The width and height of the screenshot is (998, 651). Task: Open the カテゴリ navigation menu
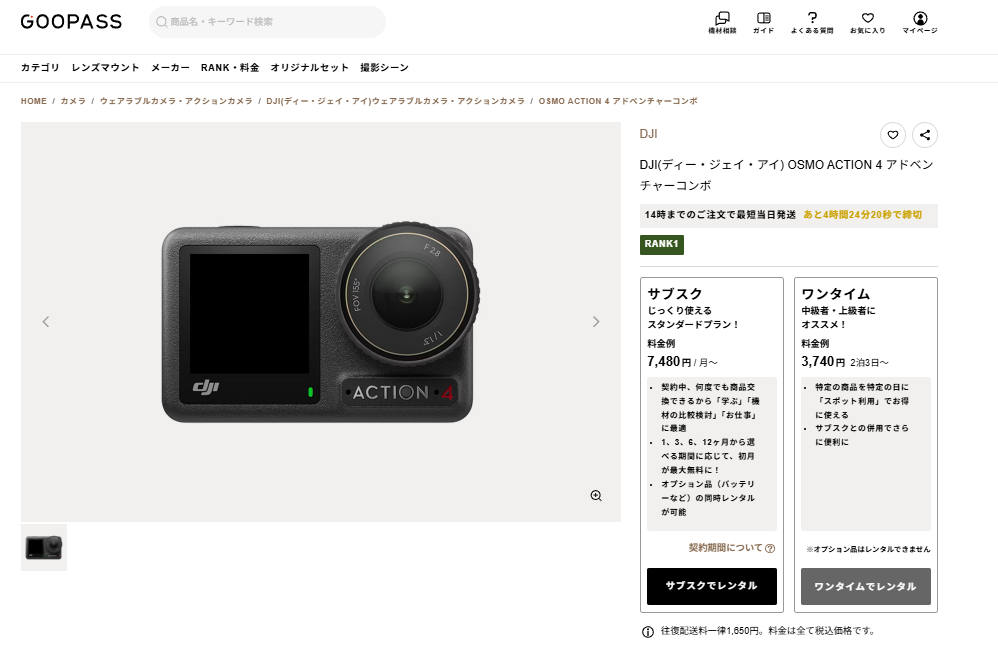point(39,67)
